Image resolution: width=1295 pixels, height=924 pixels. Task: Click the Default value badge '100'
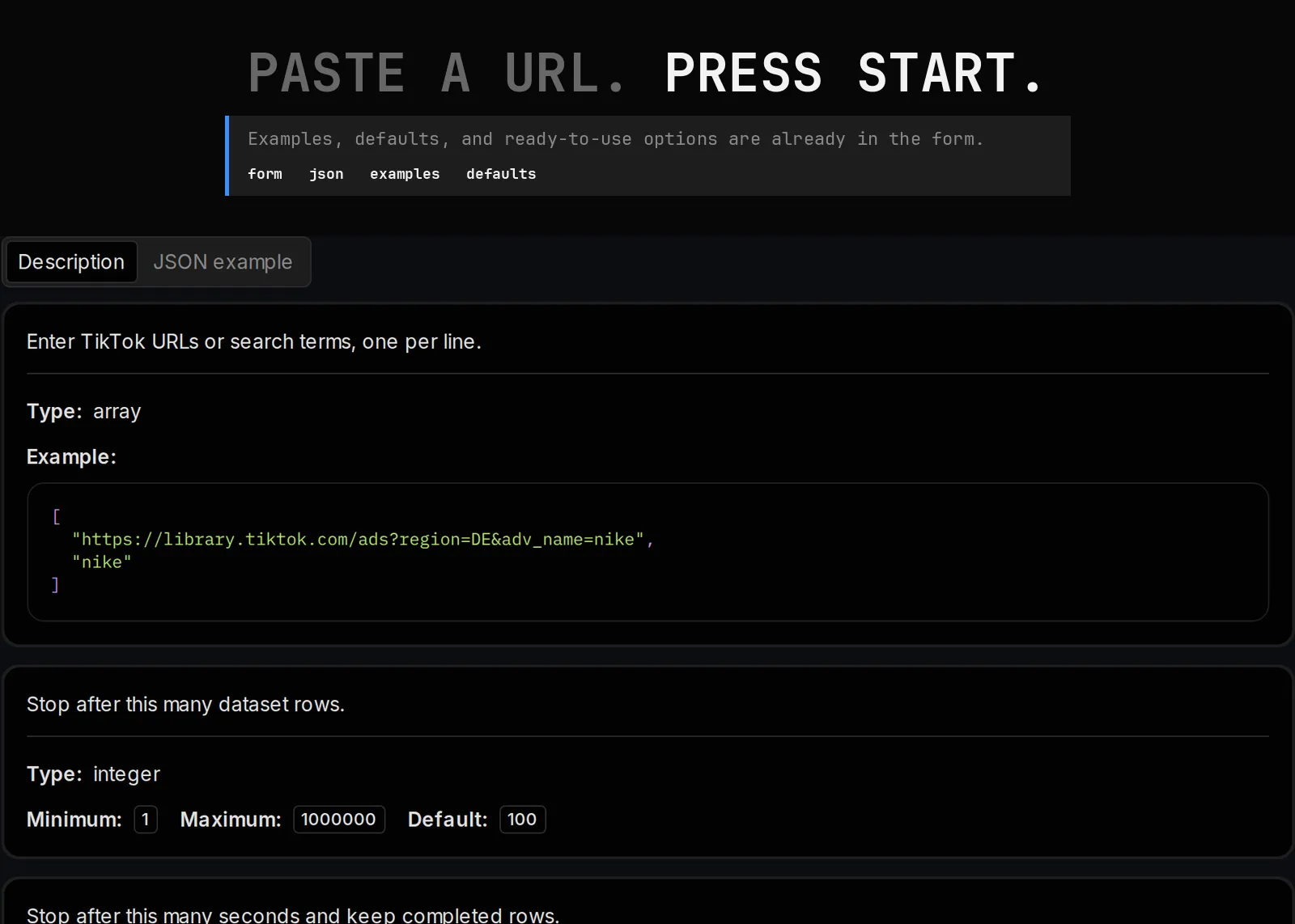tap(523, 820)
